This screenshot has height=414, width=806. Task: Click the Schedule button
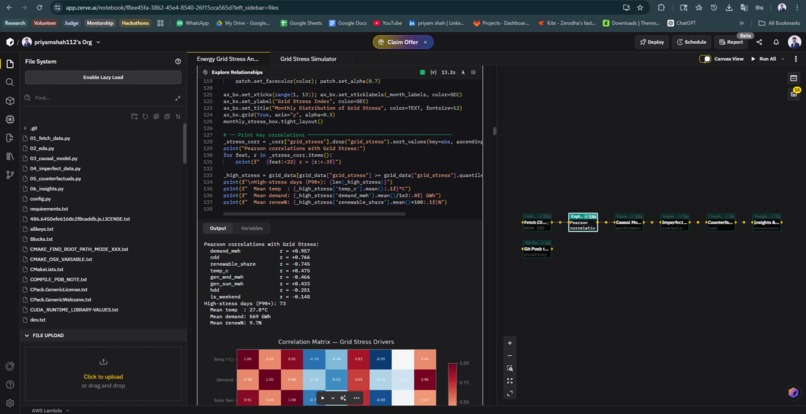coord(691,42)
